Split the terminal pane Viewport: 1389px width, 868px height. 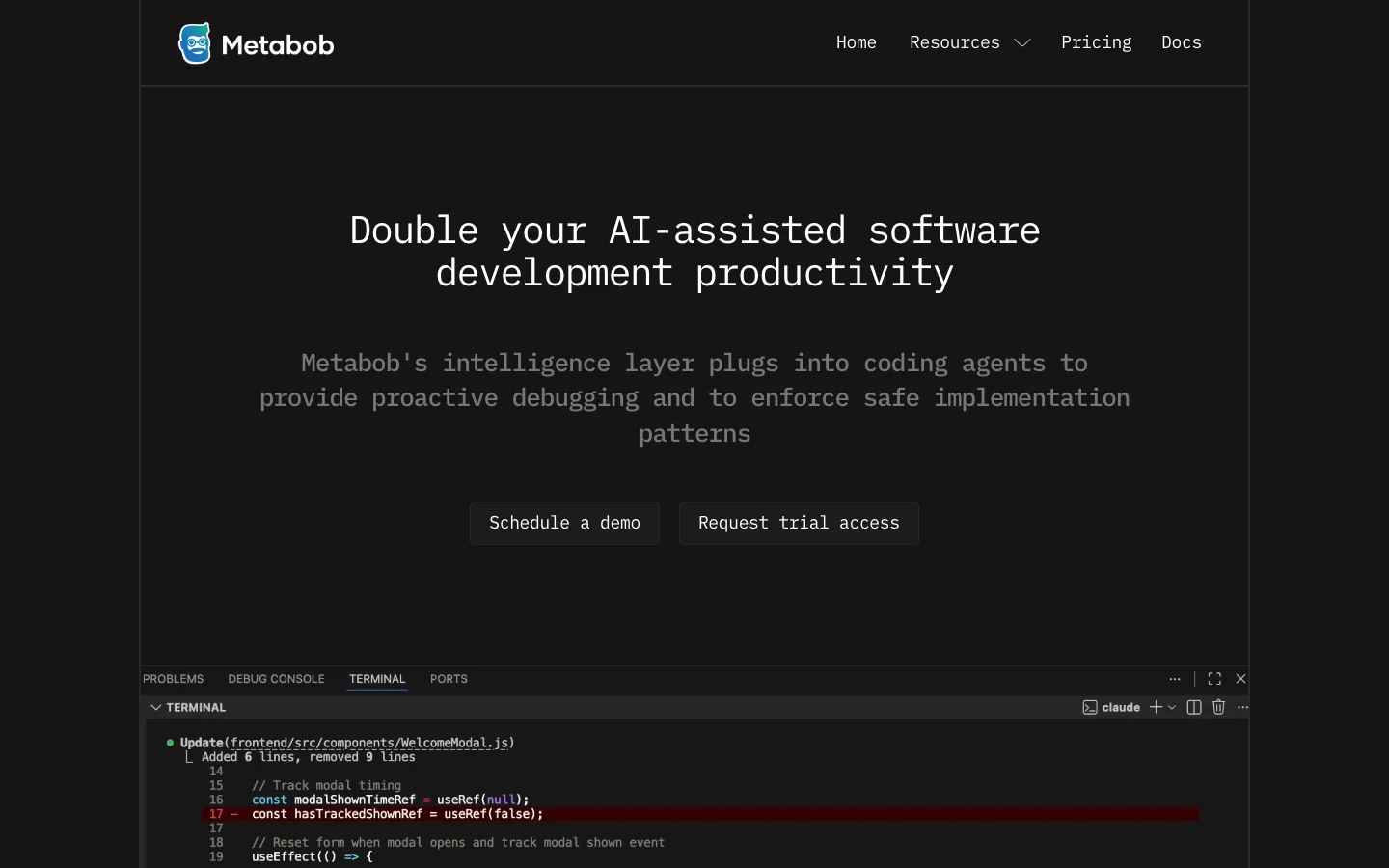click(1194, 707)
